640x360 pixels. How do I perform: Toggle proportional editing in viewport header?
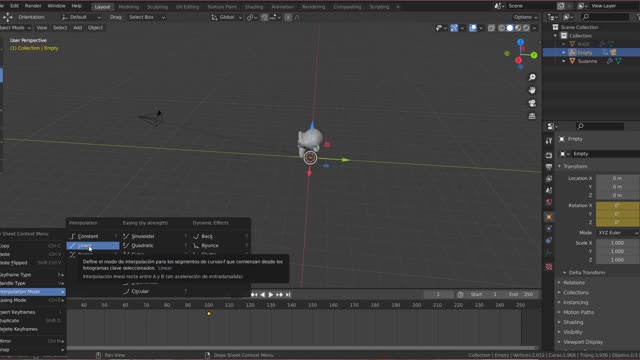[x=288, y=17]
